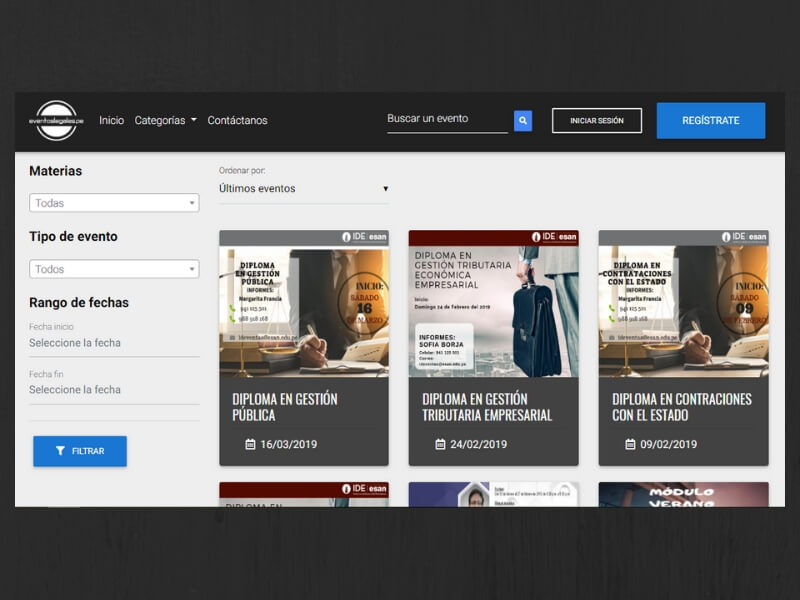Open the Tipo de evento dropdown
Image resolution: width=800 pixels, height=600 pixels.
[x=114, y=269]
